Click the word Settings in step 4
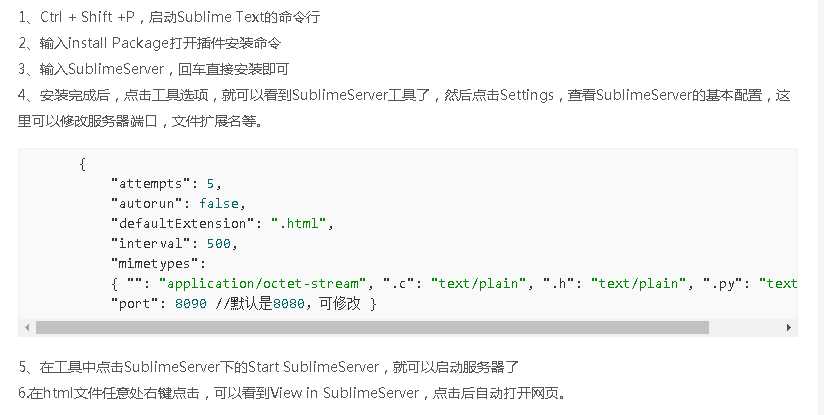Image resolution: width=824 pixels, height=415 pixels. tap(527, 95)
